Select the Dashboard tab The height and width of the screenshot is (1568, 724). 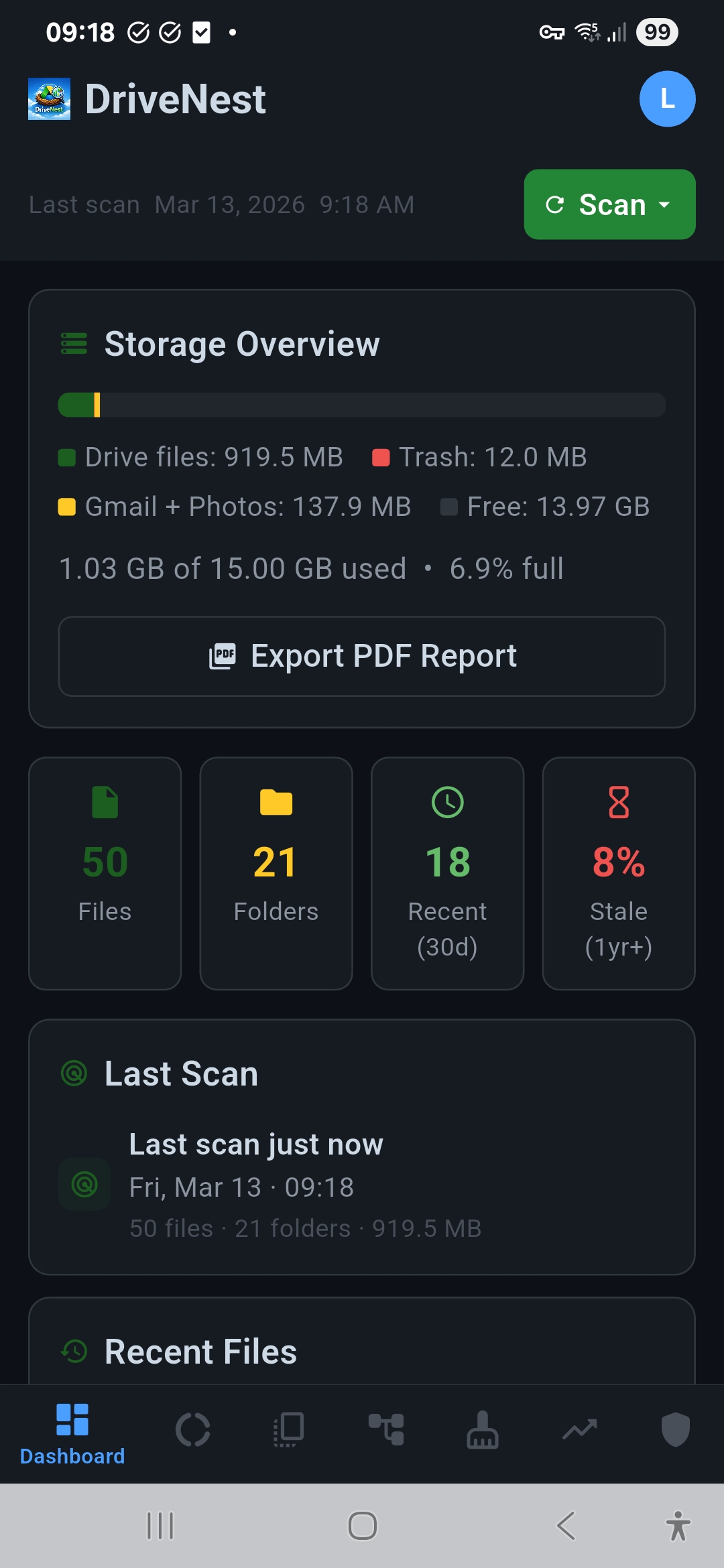72,1434
